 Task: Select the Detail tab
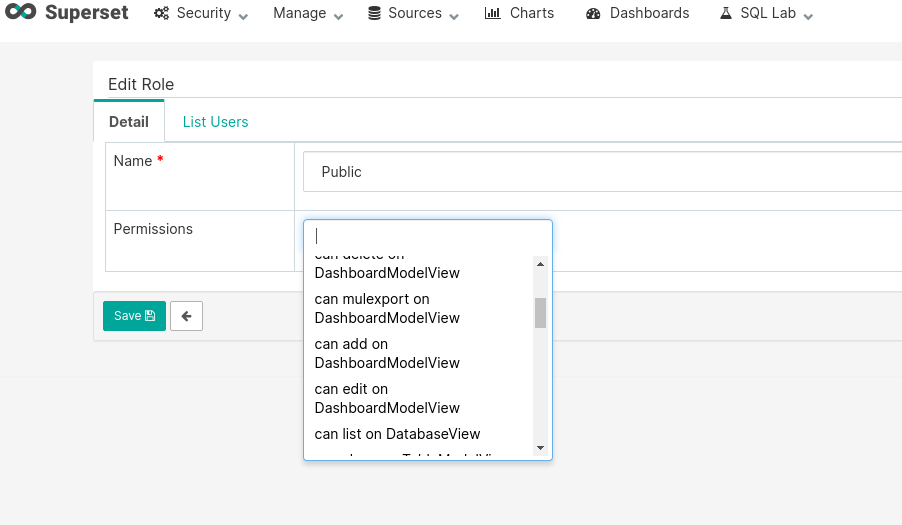pyautogui.click(x=129, y=122)
